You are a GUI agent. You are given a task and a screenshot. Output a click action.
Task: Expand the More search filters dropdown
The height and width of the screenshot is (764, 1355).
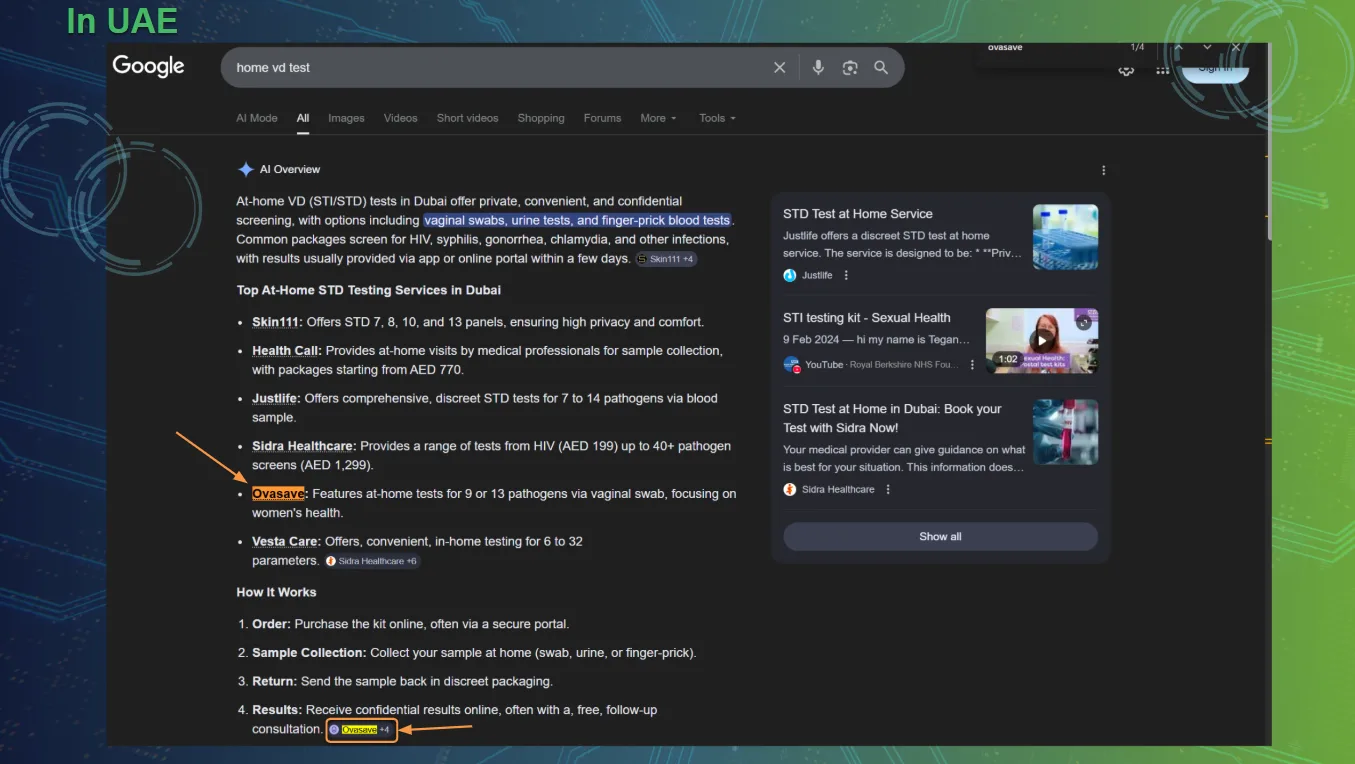[x=658, y=118]
